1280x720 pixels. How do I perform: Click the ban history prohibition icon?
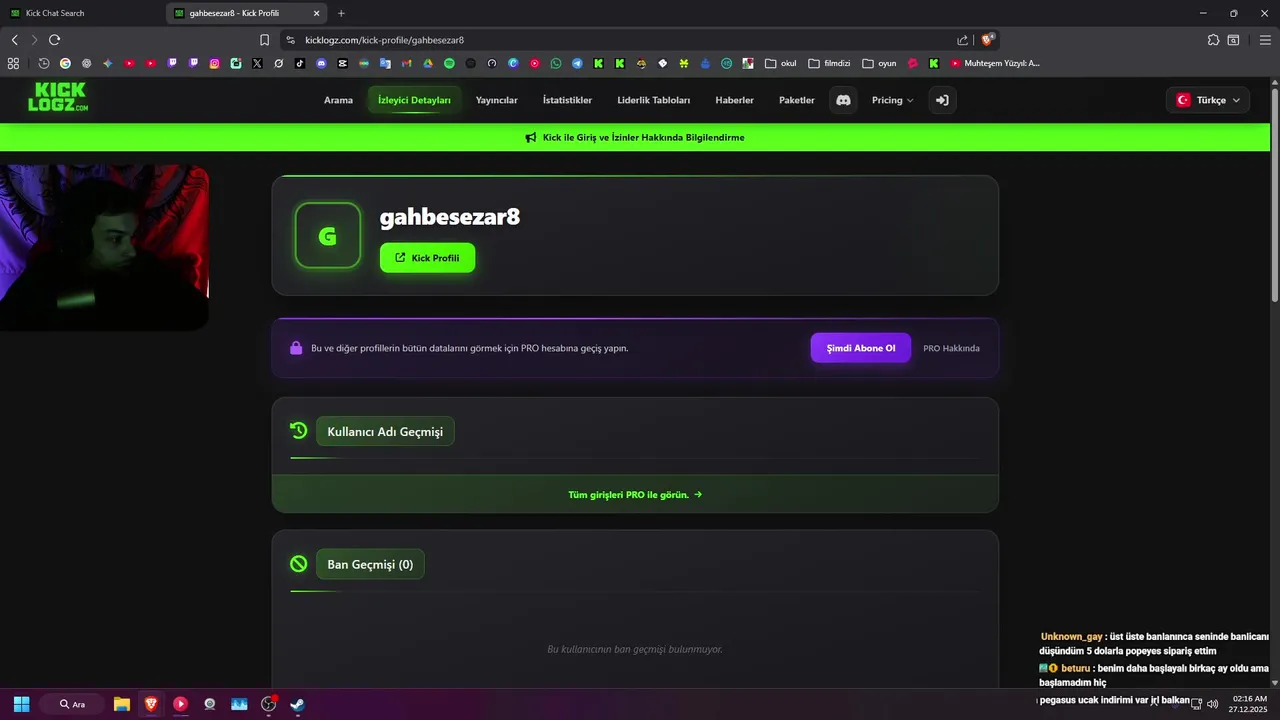pyautogui.click(x=298, y=564)
